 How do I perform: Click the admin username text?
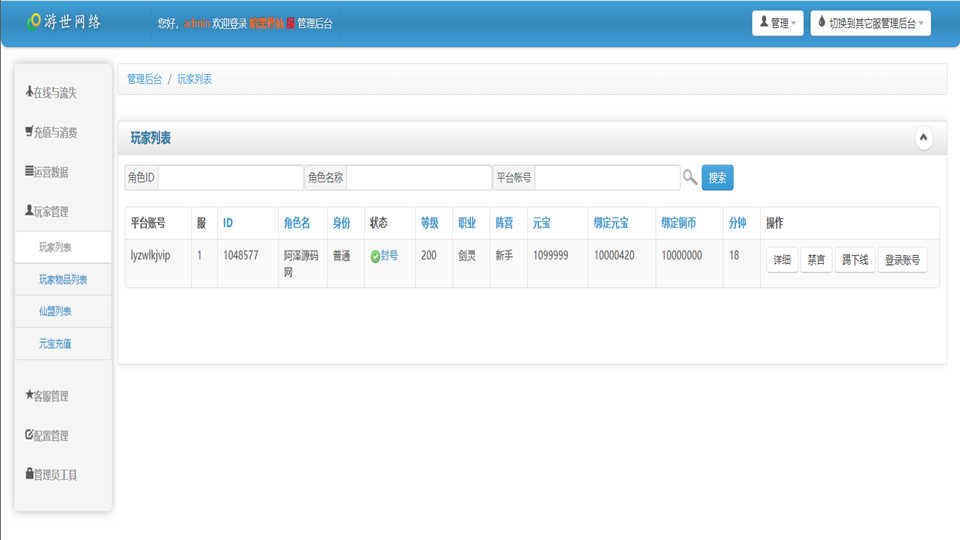(x=197, y=23)
